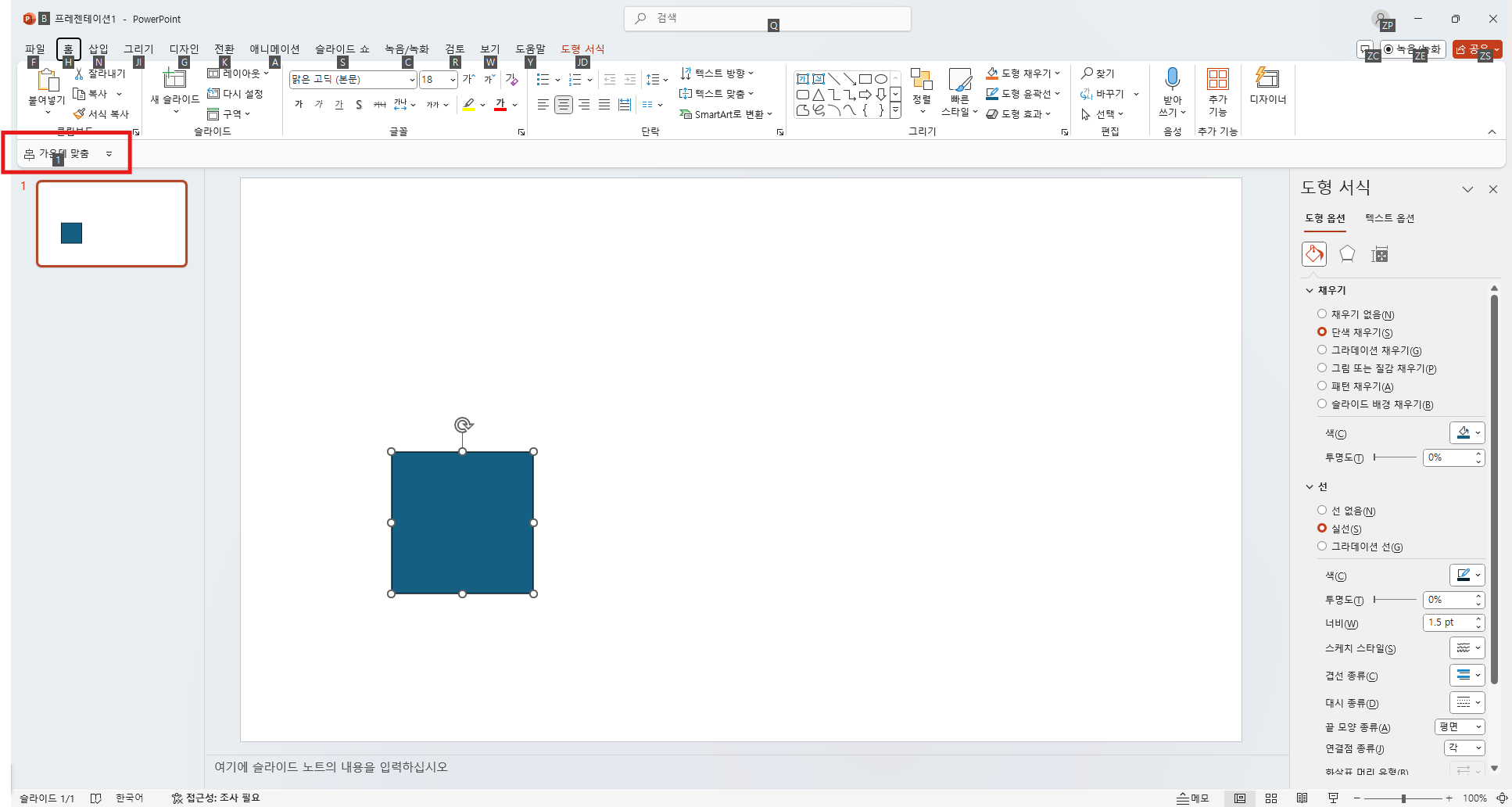Click the clear formatting icon
This screenshot has width=1512, height=807.
pos(512,79)
